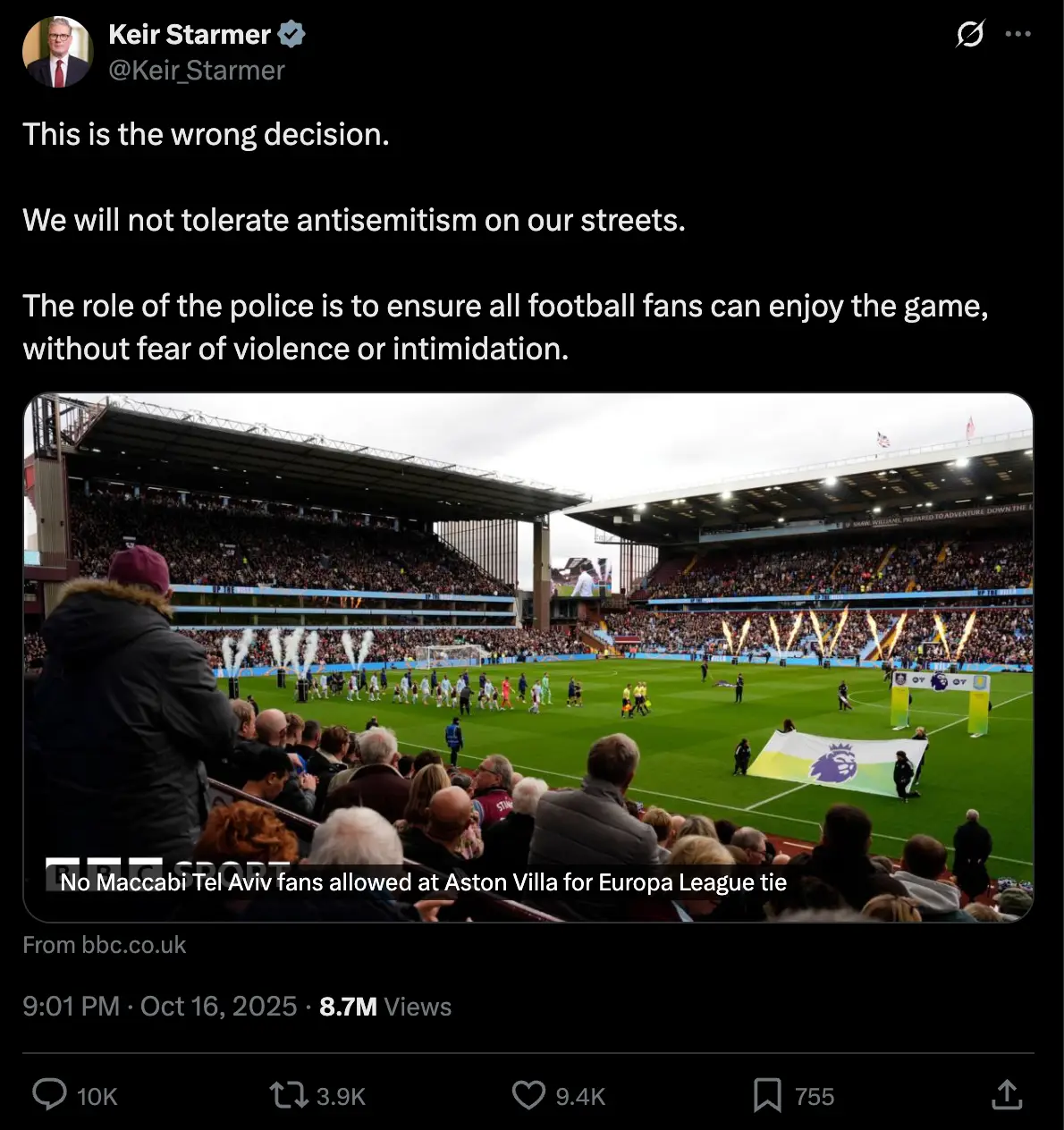Screen dimensions: 1064x1130
Task: Click the 9:01 PM Oct 16, 2025 timestamp
Action: click(x=160, y=1007)
